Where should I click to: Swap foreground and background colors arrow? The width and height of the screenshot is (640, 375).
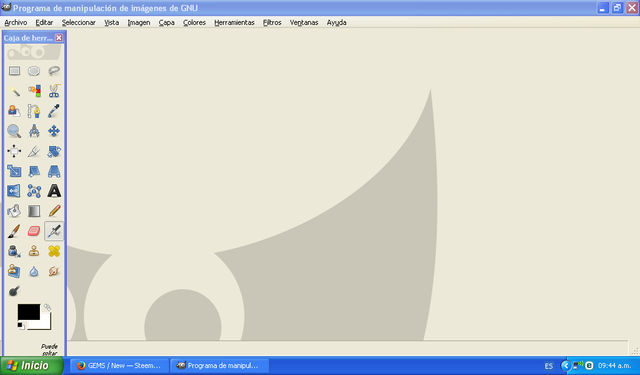[47, 307]
